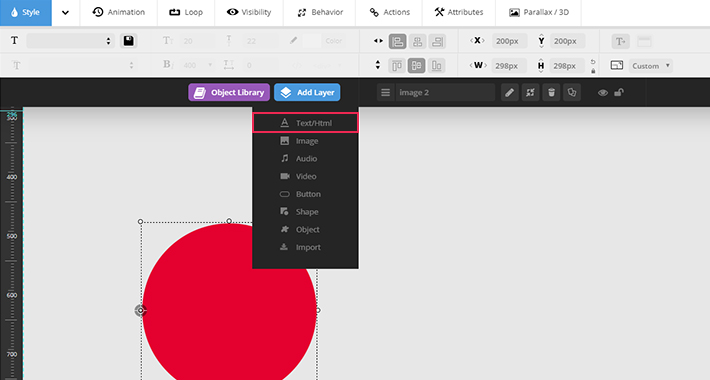Toggle layer visibility eye icon

602,93
